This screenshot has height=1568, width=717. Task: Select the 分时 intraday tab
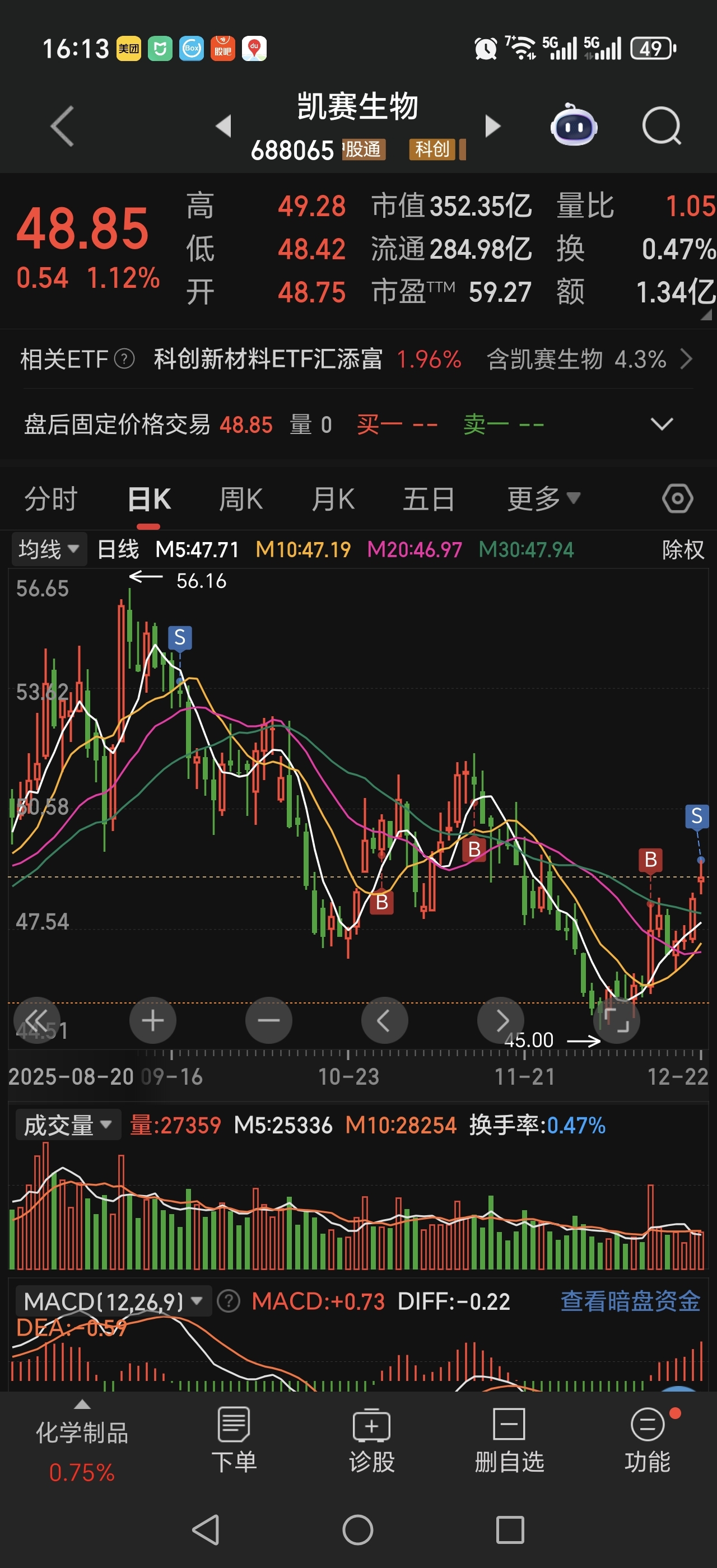pyautogui.click(x=50, y=499)
